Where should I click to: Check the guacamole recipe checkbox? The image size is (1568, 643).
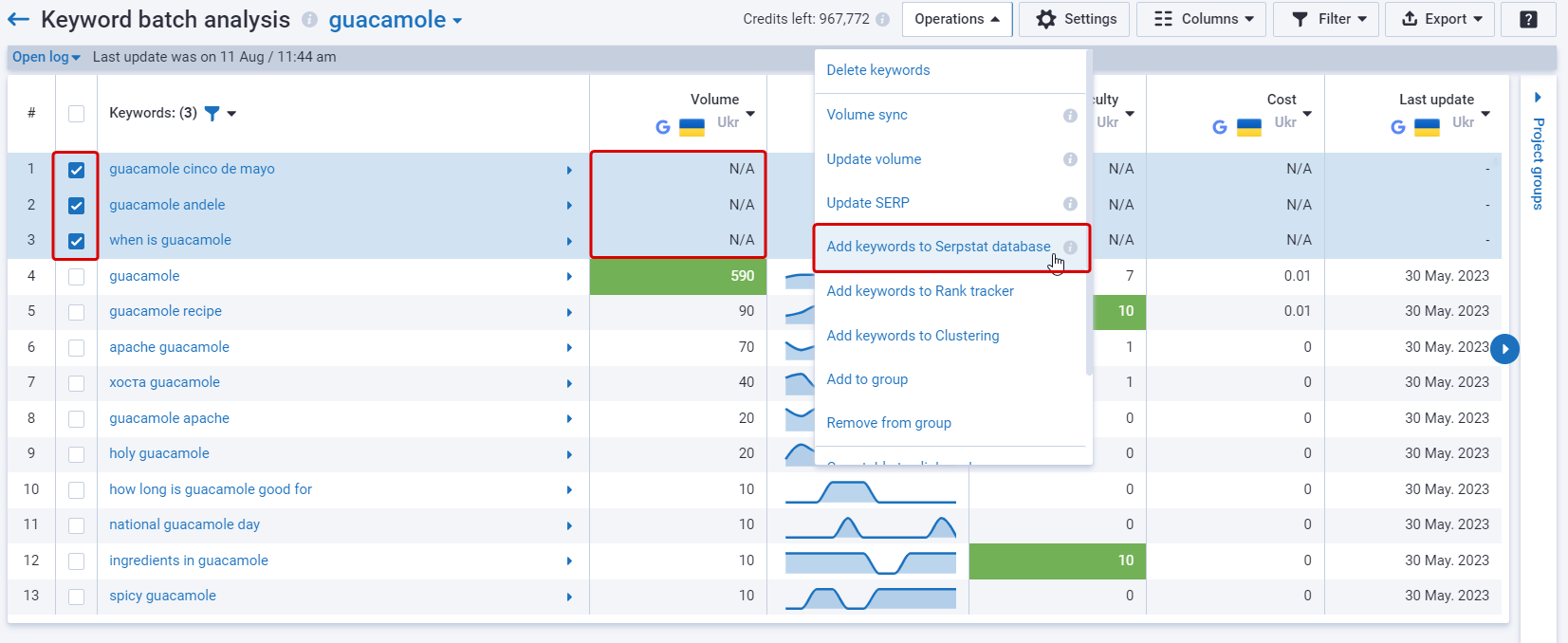77,312
